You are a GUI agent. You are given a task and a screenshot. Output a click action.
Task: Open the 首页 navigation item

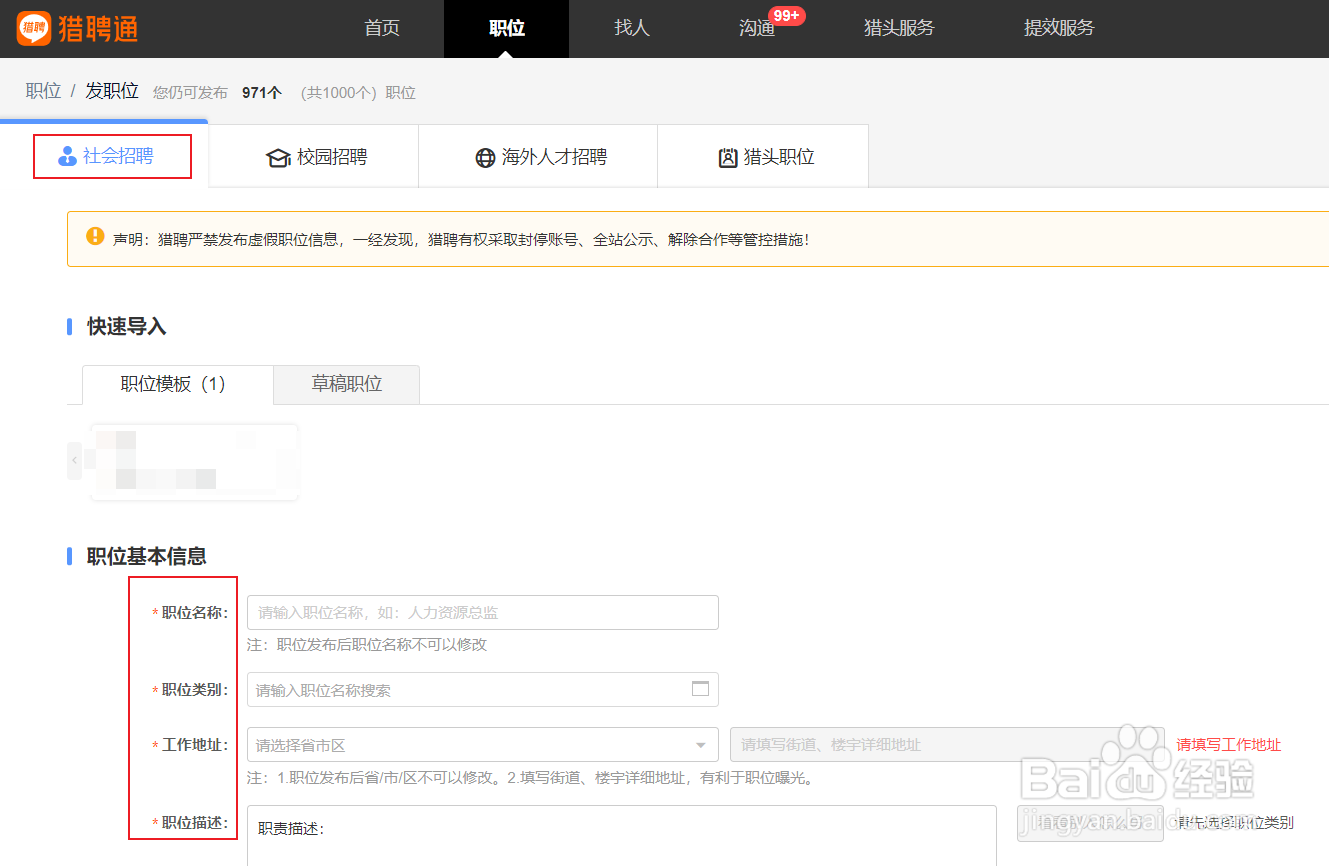[x=382, y=28]
